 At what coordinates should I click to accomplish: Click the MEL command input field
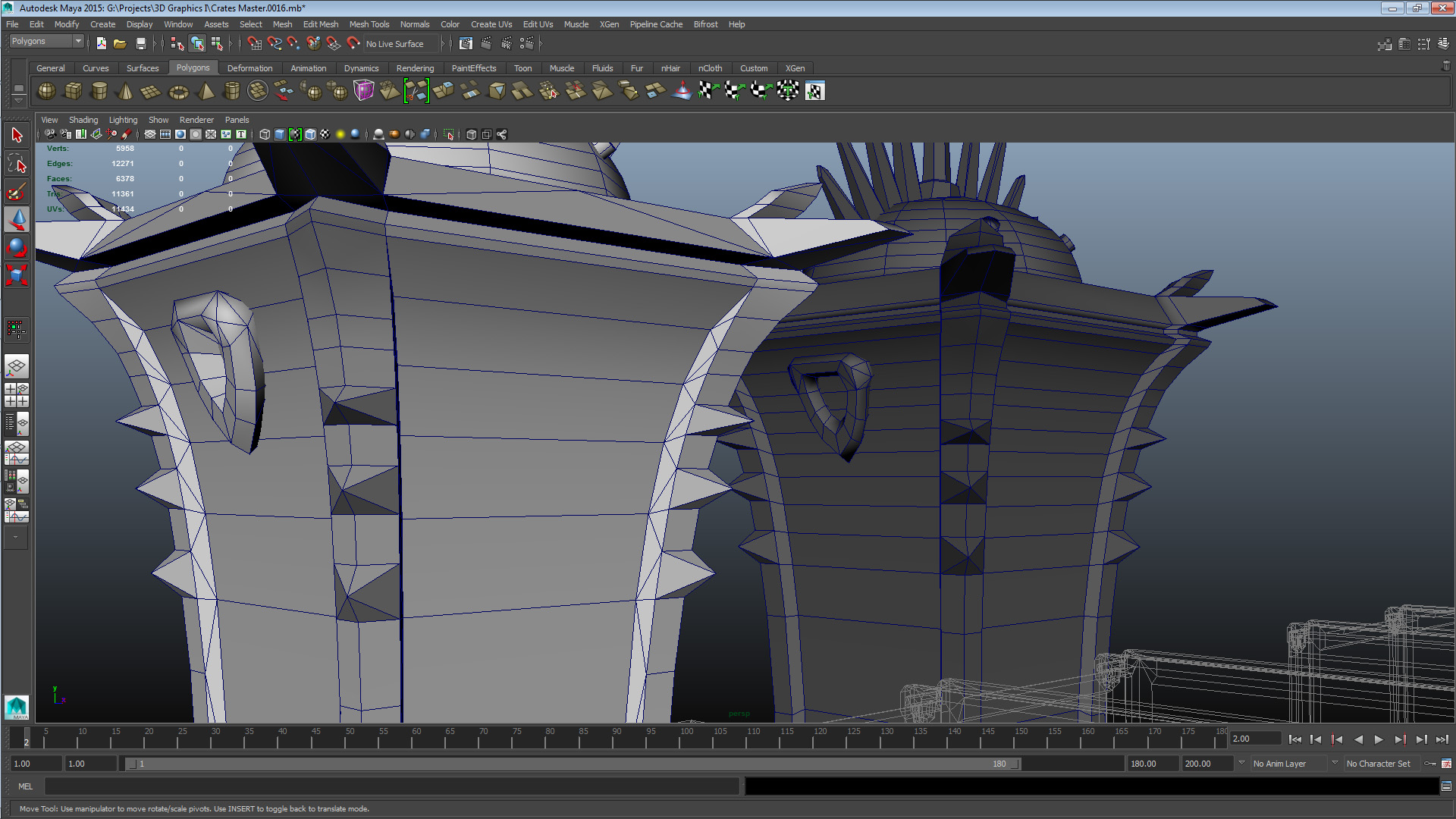click(x=391, y=786)
